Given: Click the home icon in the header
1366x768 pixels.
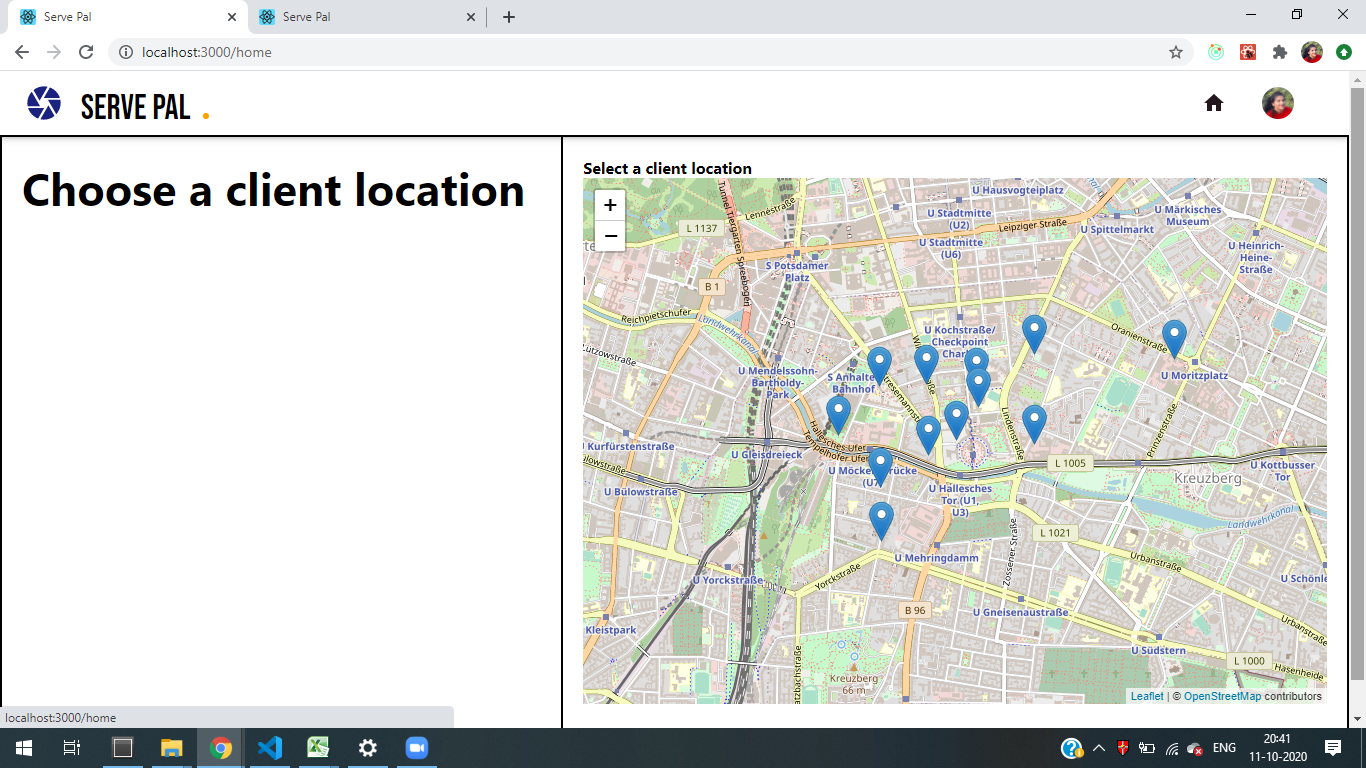Looking at the screenshot, I should (x=1213, y=103).
